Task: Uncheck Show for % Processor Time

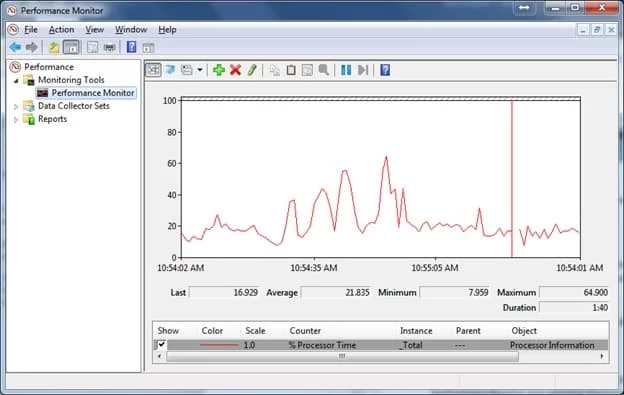Action: click(161, 344)
